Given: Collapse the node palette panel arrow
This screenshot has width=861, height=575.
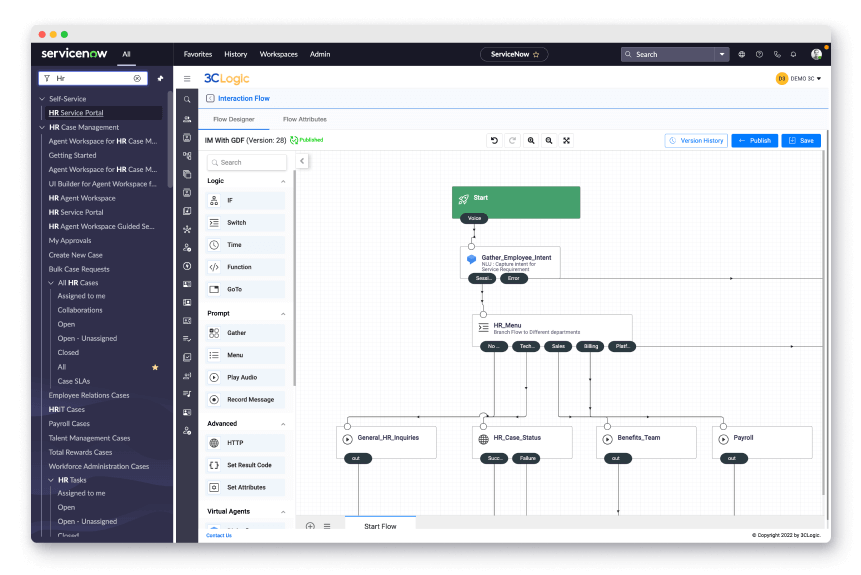Looking at the screenshot, I should (302, 161).
